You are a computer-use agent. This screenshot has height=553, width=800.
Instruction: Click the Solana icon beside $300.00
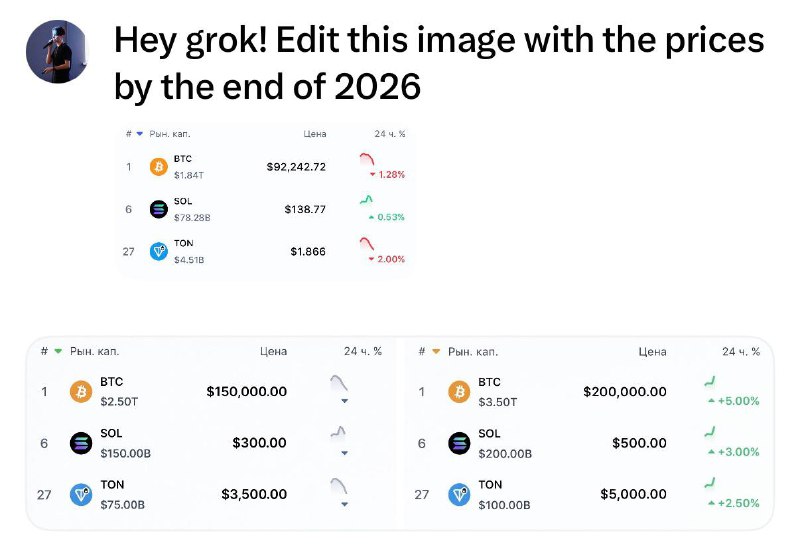(x=81, y=443)
